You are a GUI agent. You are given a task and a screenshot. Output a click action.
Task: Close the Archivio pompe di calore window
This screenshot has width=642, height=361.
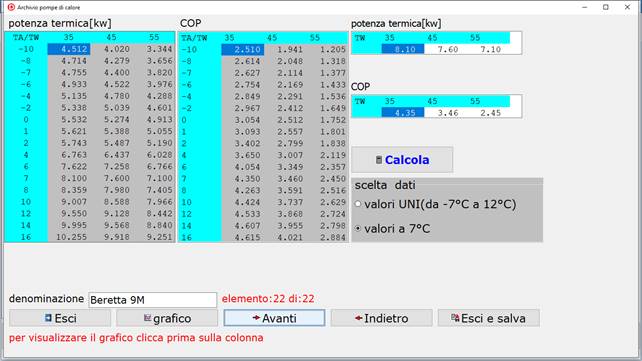tap(627, 7)
